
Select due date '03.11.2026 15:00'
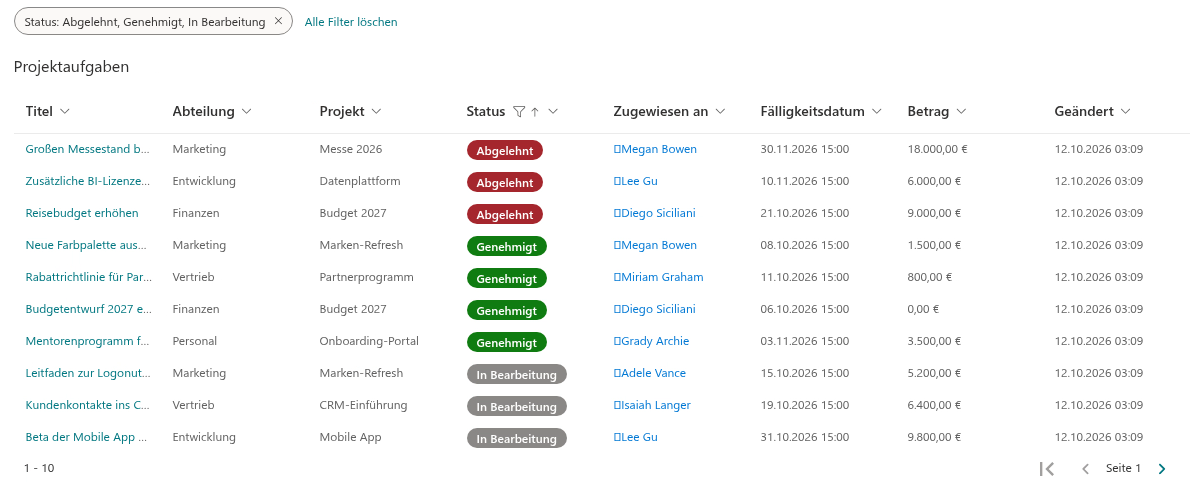(804, 341)
